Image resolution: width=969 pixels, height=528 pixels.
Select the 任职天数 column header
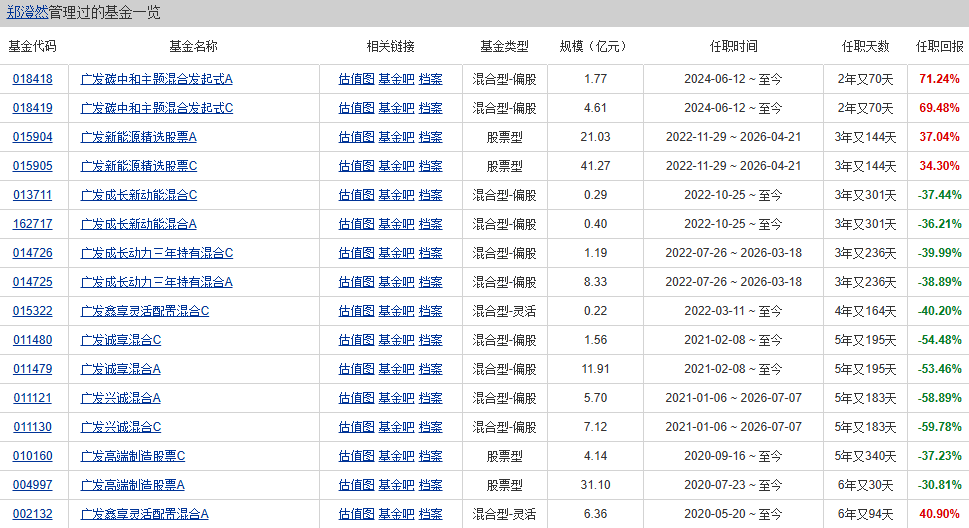865,46
